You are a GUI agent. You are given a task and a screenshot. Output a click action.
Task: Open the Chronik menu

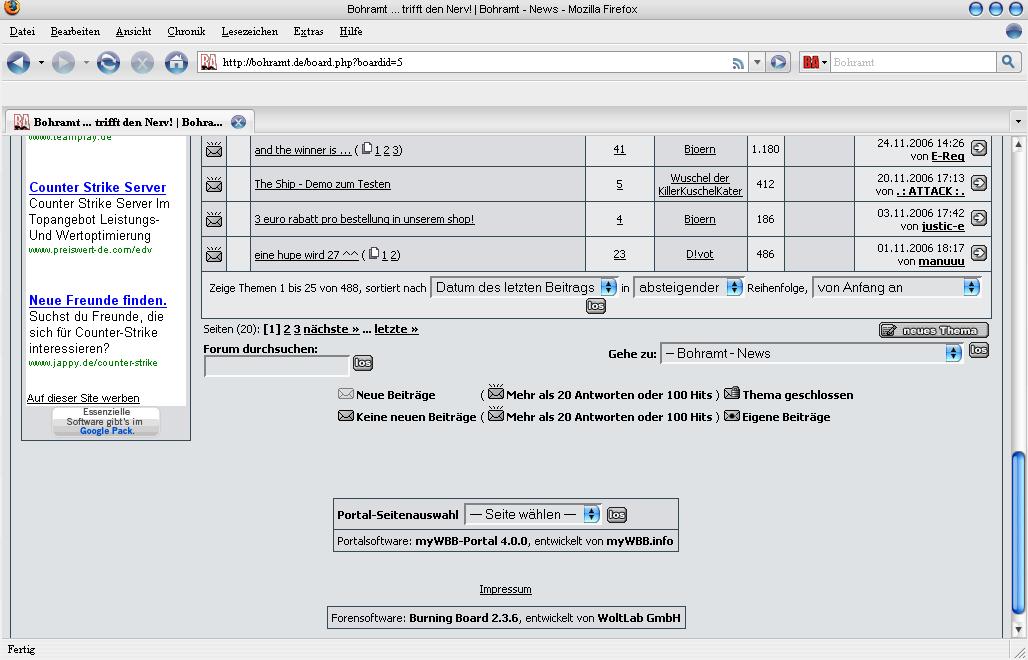coord(186,32)
